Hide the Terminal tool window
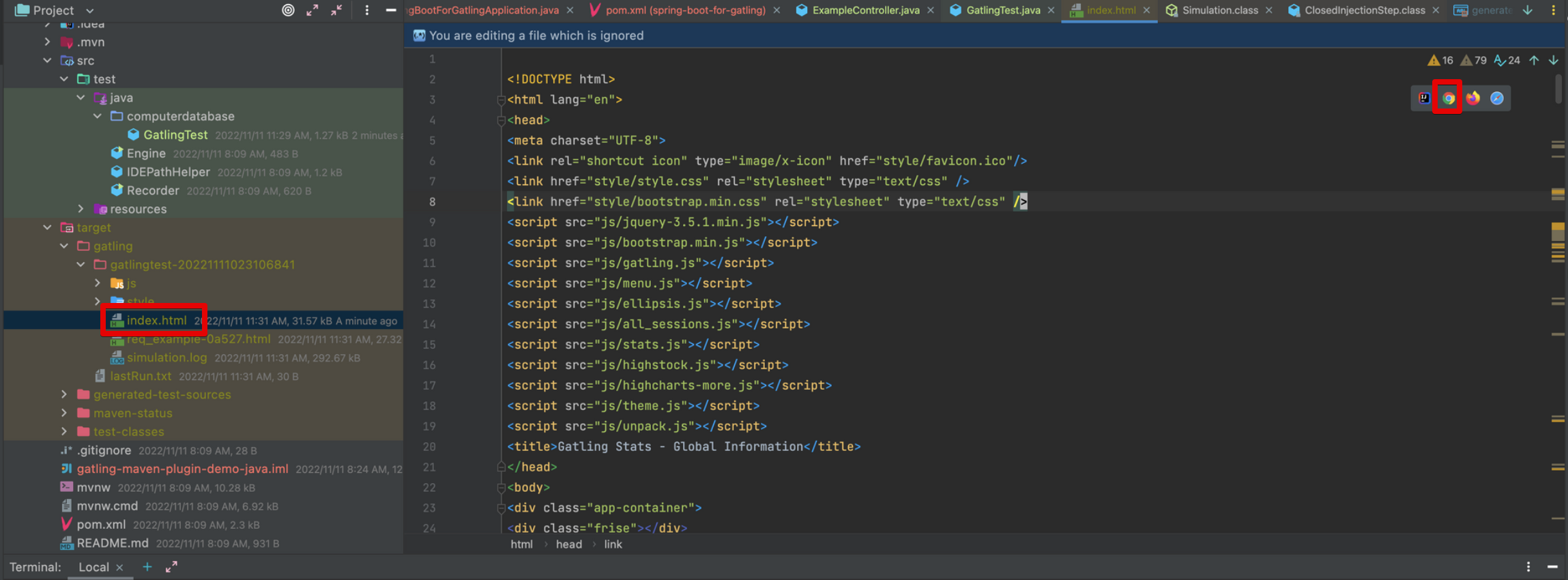This screenshot has height=580, width=1568. pos(1552,567)
